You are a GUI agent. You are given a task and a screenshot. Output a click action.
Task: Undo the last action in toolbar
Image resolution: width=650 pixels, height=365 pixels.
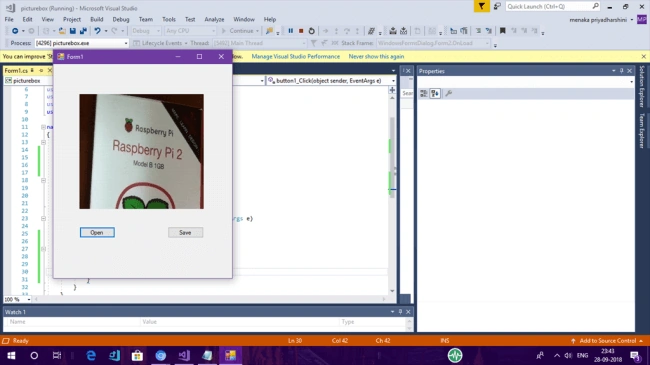pyautogui.click(x=97, y=31)
